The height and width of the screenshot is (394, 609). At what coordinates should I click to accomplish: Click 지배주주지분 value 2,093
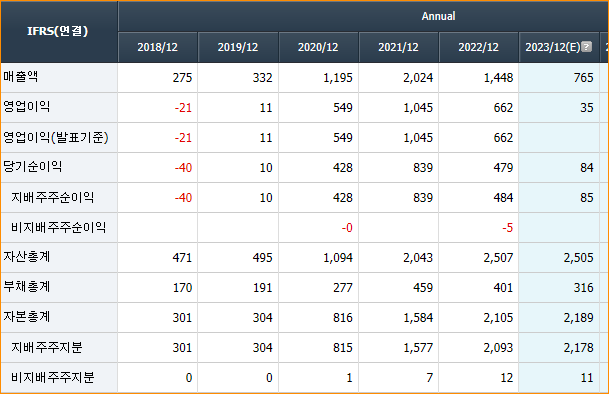(x=498, y=348)
